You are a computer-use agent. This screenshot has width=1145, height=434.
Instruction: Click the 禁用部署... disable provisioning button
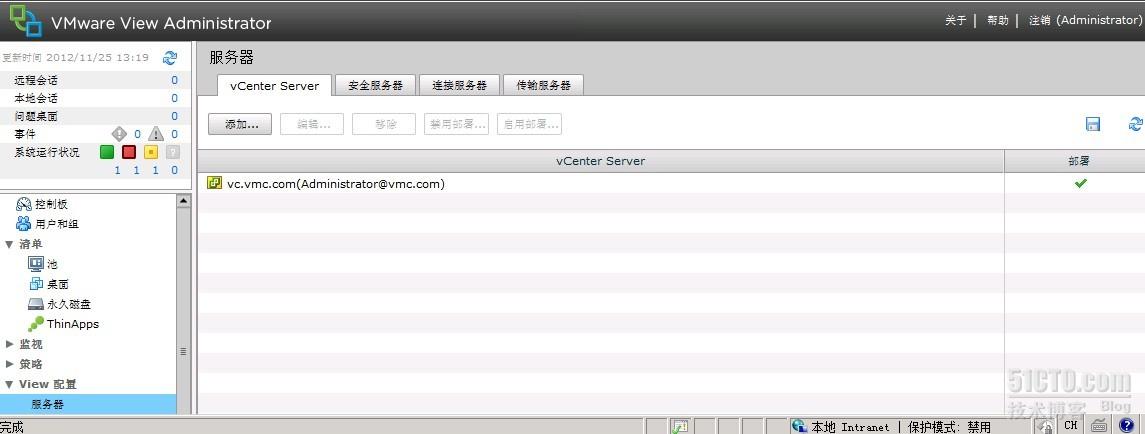[x=456, y=124]
